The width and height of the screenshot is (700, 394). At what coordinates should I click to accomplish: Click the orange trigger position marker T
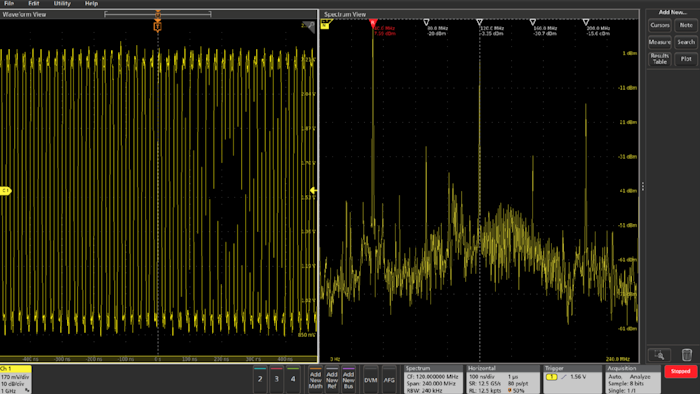pos(158,27)
